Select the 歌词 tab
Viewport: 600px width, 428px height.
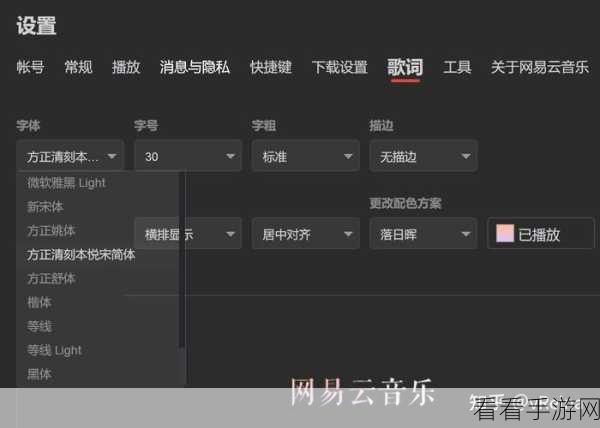click(405, 67)
